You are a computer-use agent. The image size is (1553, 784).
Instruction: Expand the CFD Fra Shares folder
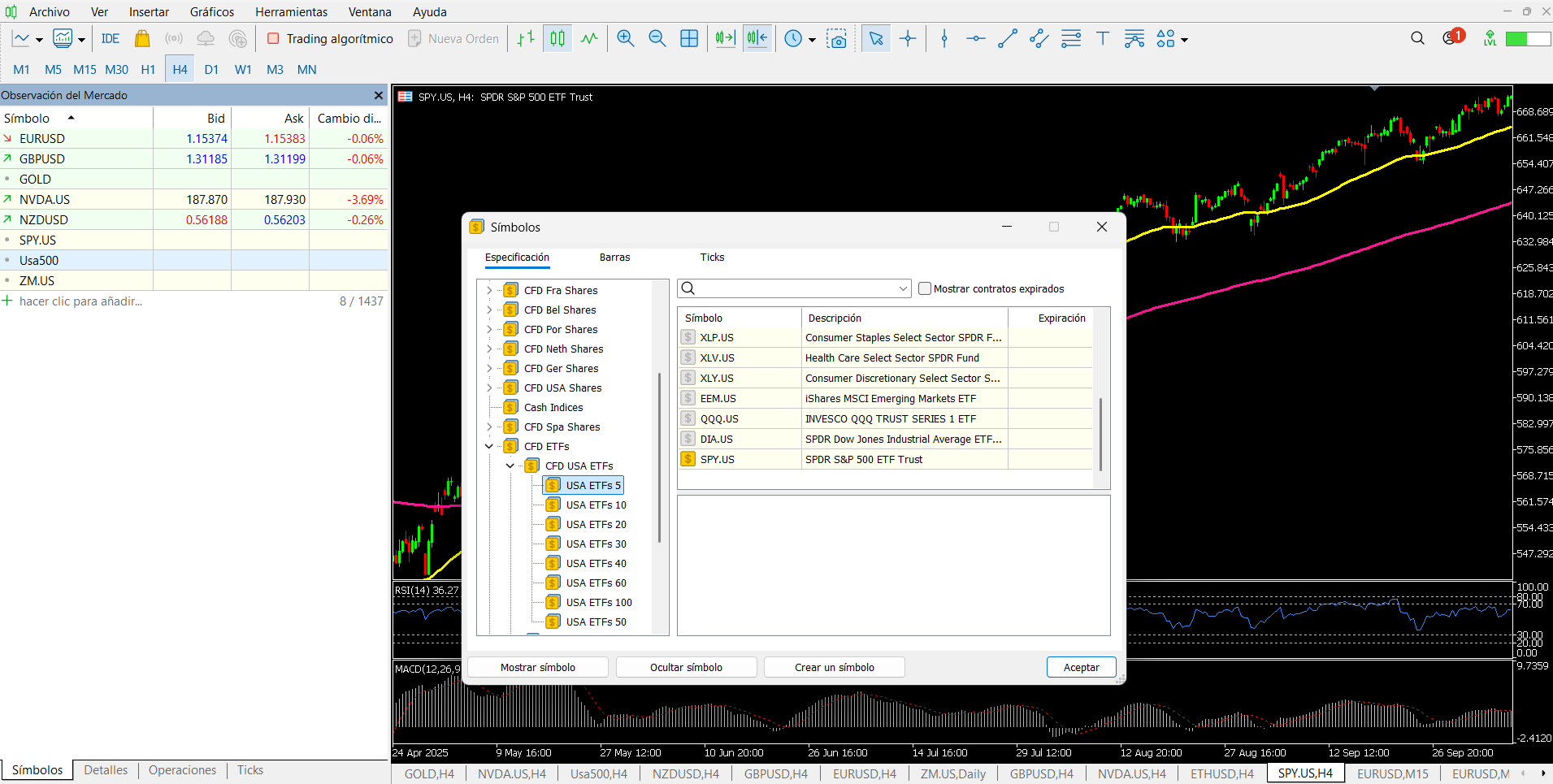489,290
